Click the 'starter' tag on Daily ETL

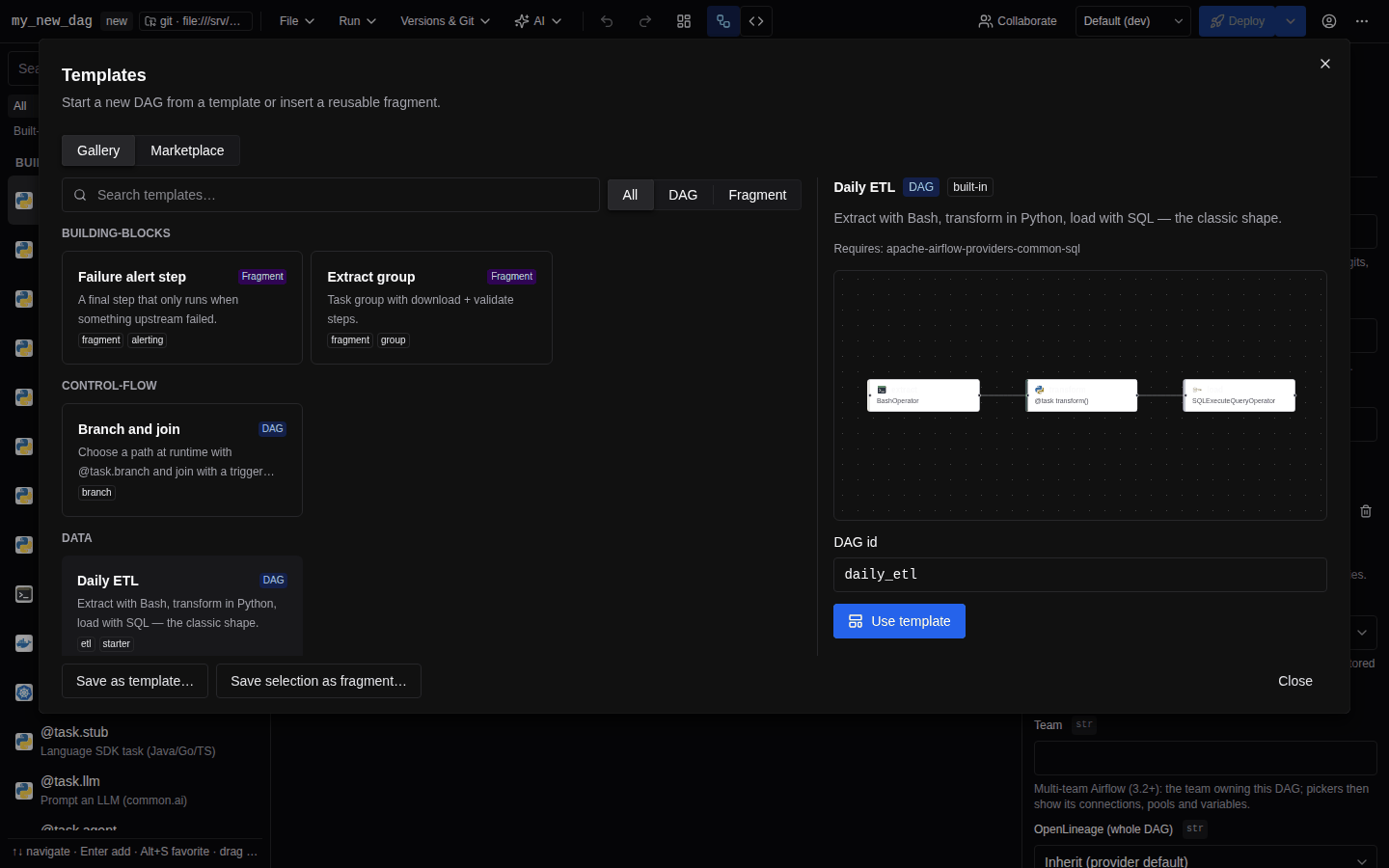[116, 644]
